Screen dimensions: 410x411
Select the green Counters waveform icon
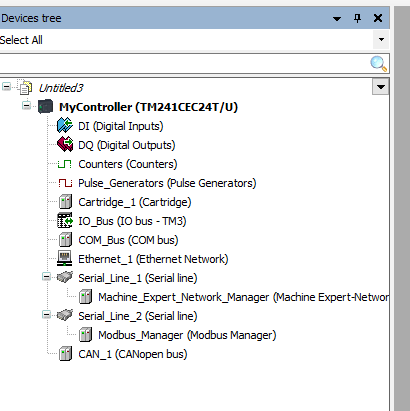(x=65, y=164)
